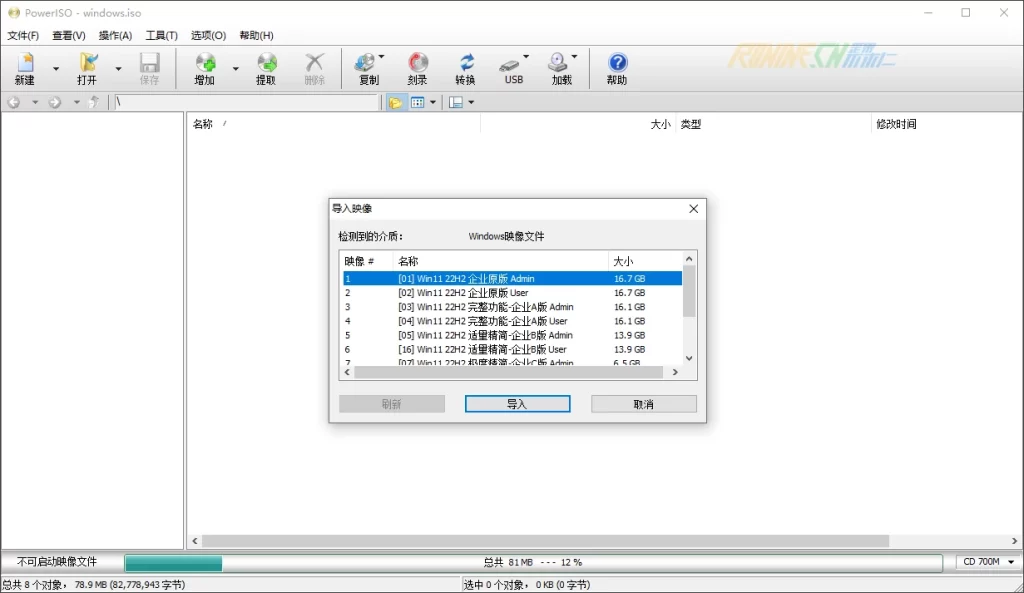The height and width of the screenshot is (593, 1024).
Task: Click the image list vertical scrollbar down arrow
Action: (689, 358)
